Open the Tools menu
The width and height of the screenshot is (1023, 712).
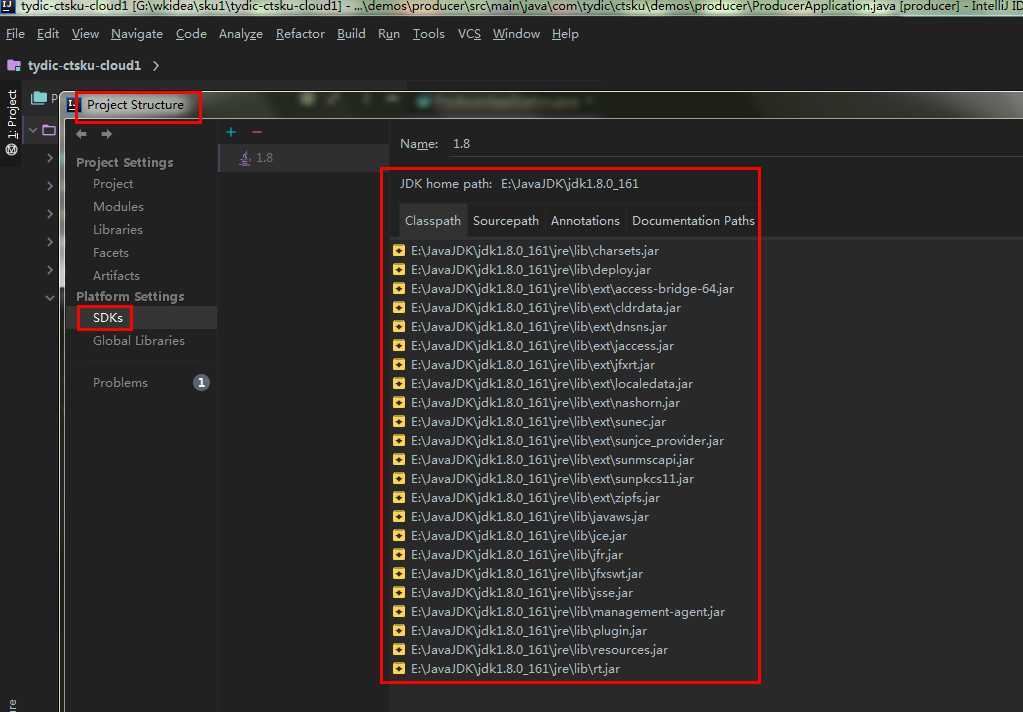(x=429, y=34)
